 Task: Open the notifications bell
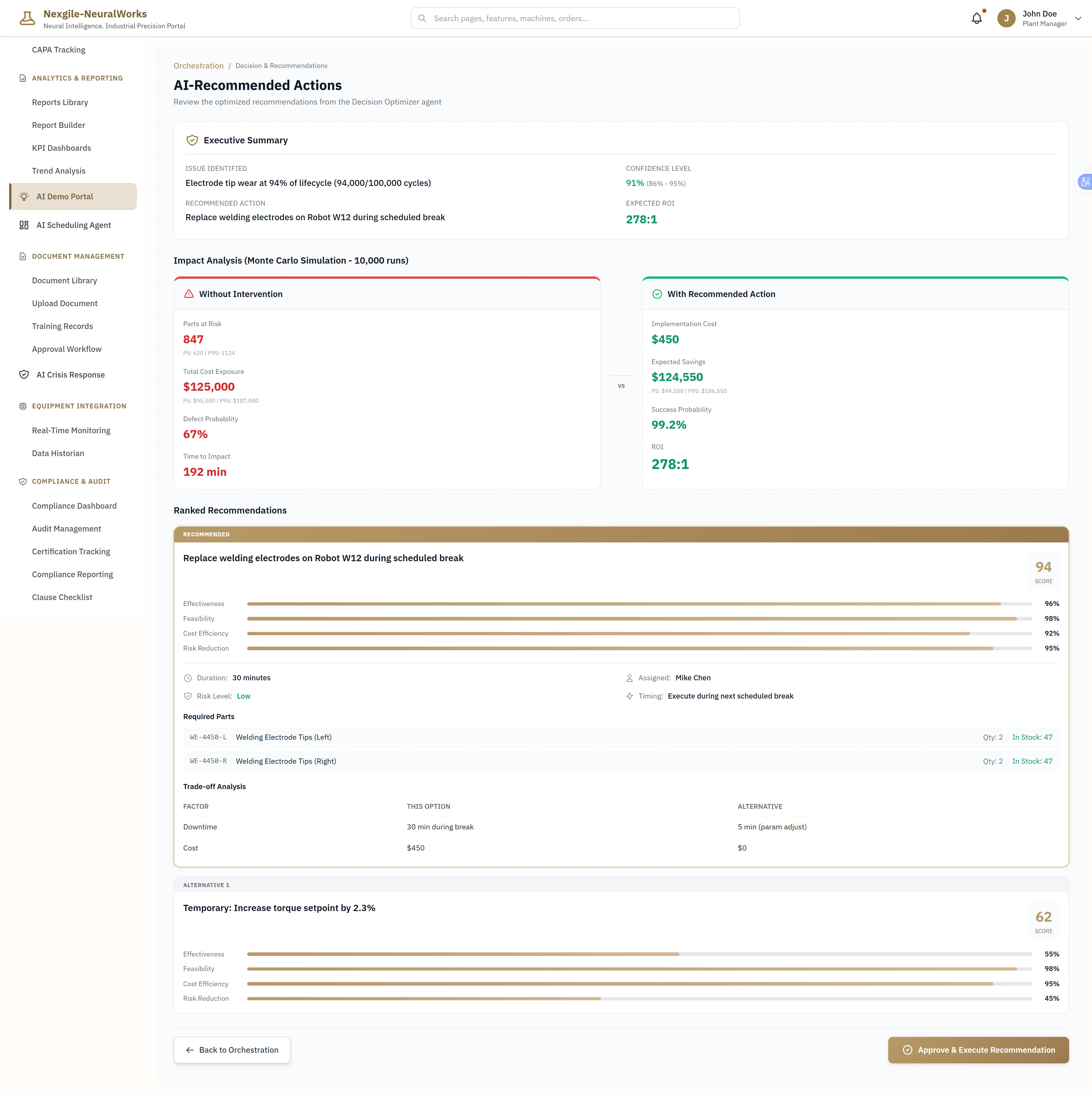pos(976,18)
